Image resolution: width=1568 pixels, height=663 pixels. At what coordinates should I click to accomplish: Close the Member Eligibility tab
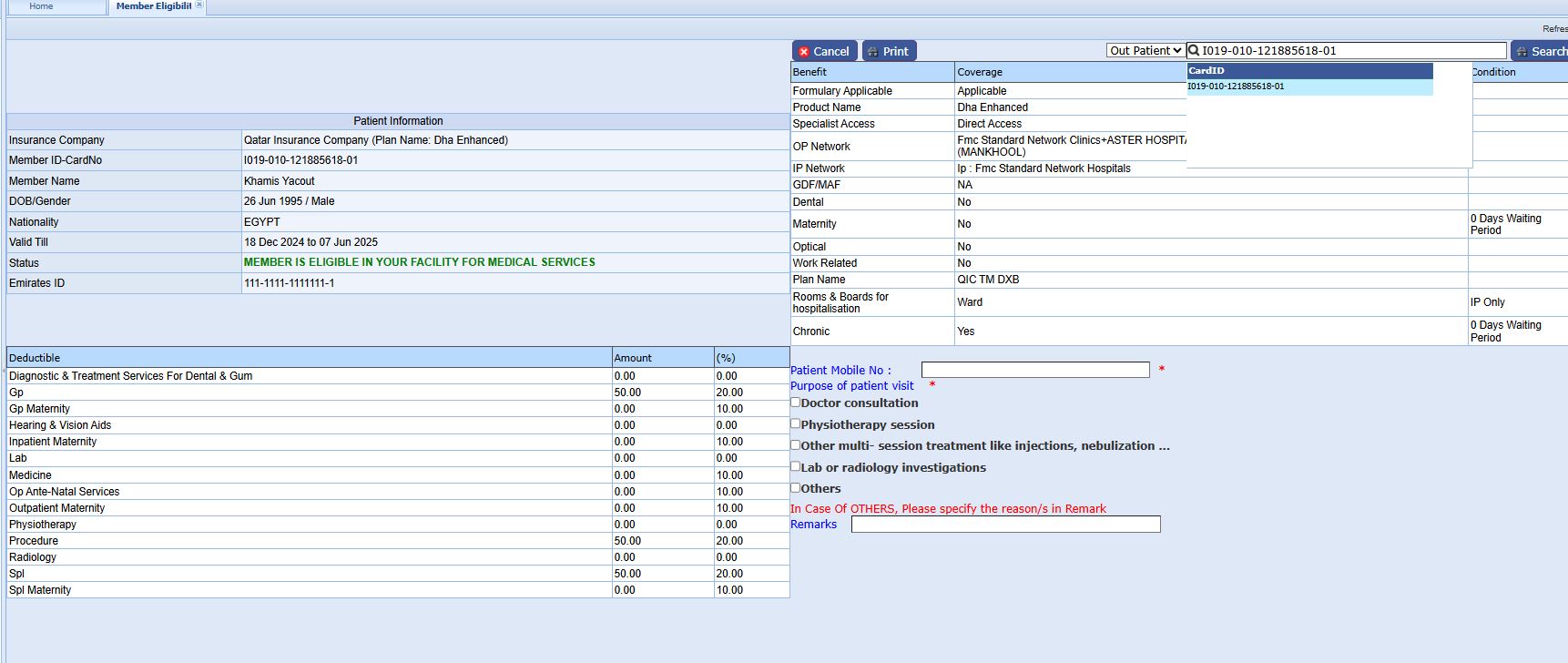pos(199,5)
